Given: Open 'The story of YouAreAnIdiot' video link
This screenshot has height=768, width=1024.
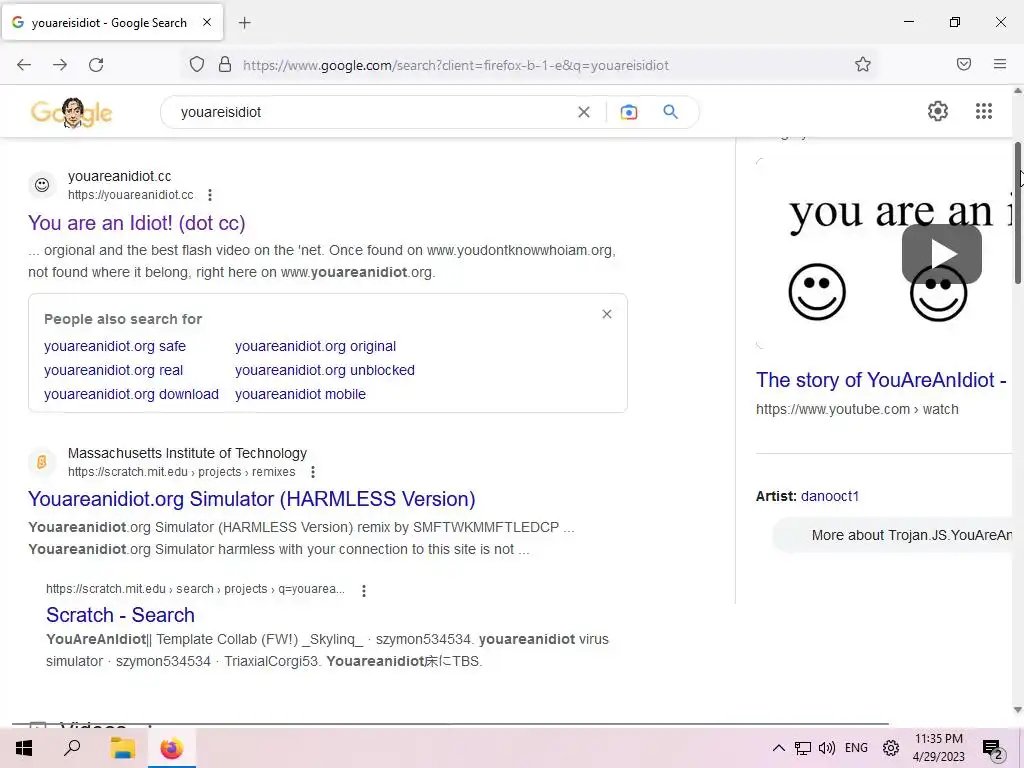Looking at the screenshot, I should point(881,379).
